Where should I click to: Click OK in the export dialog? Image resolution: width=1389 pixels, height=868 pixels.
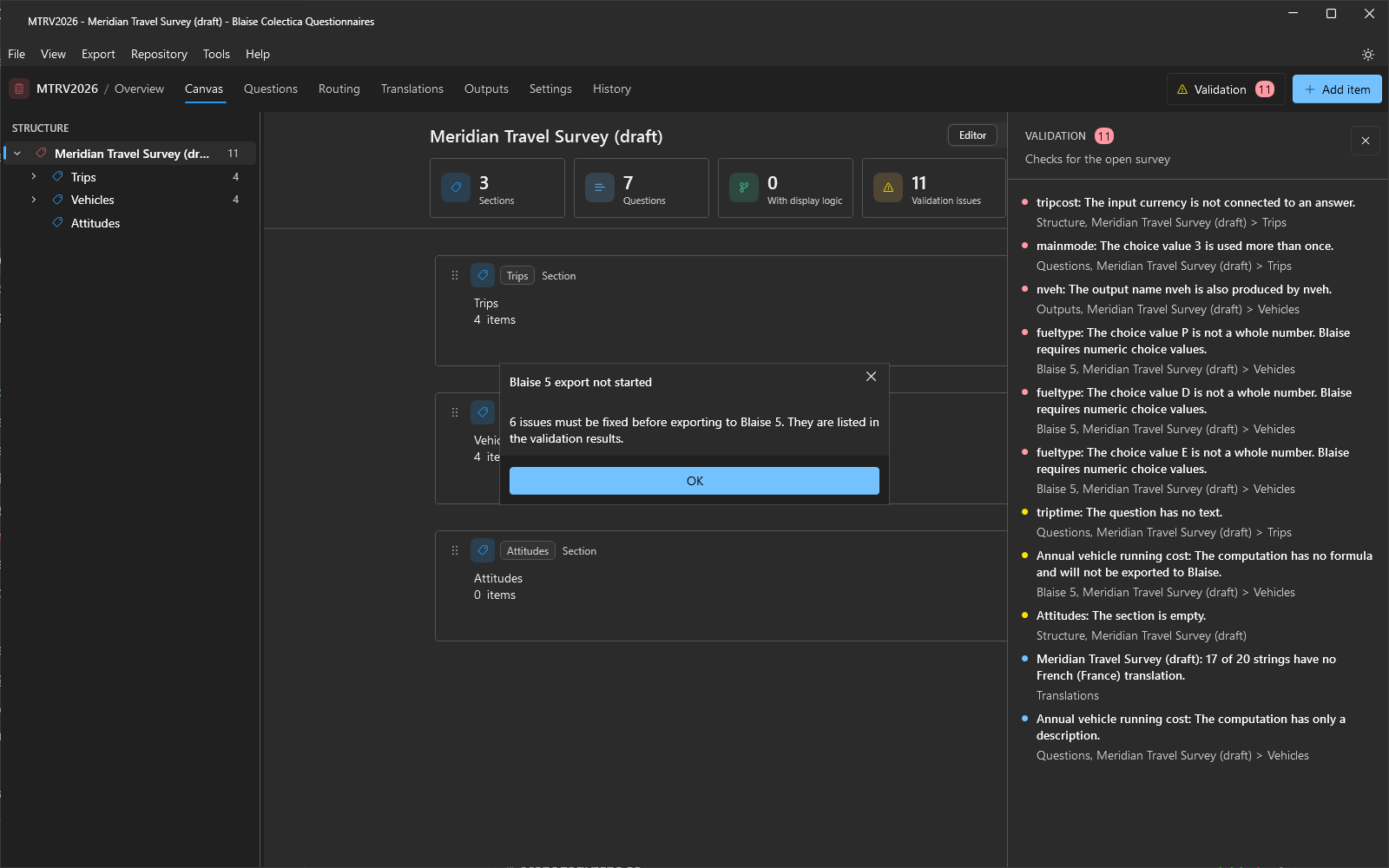[x=694, y=481]
